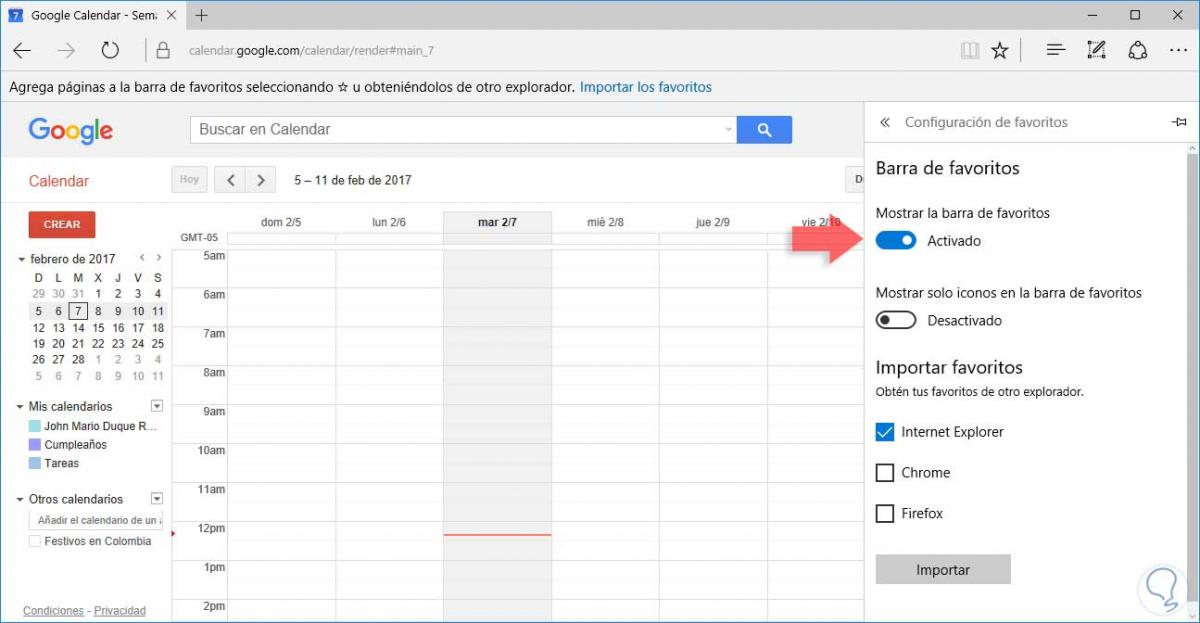This screenshot has width=1200, height=623.
Task: Open the Calendar search options dropdown arrow
Action: click(x=728, y=130)
